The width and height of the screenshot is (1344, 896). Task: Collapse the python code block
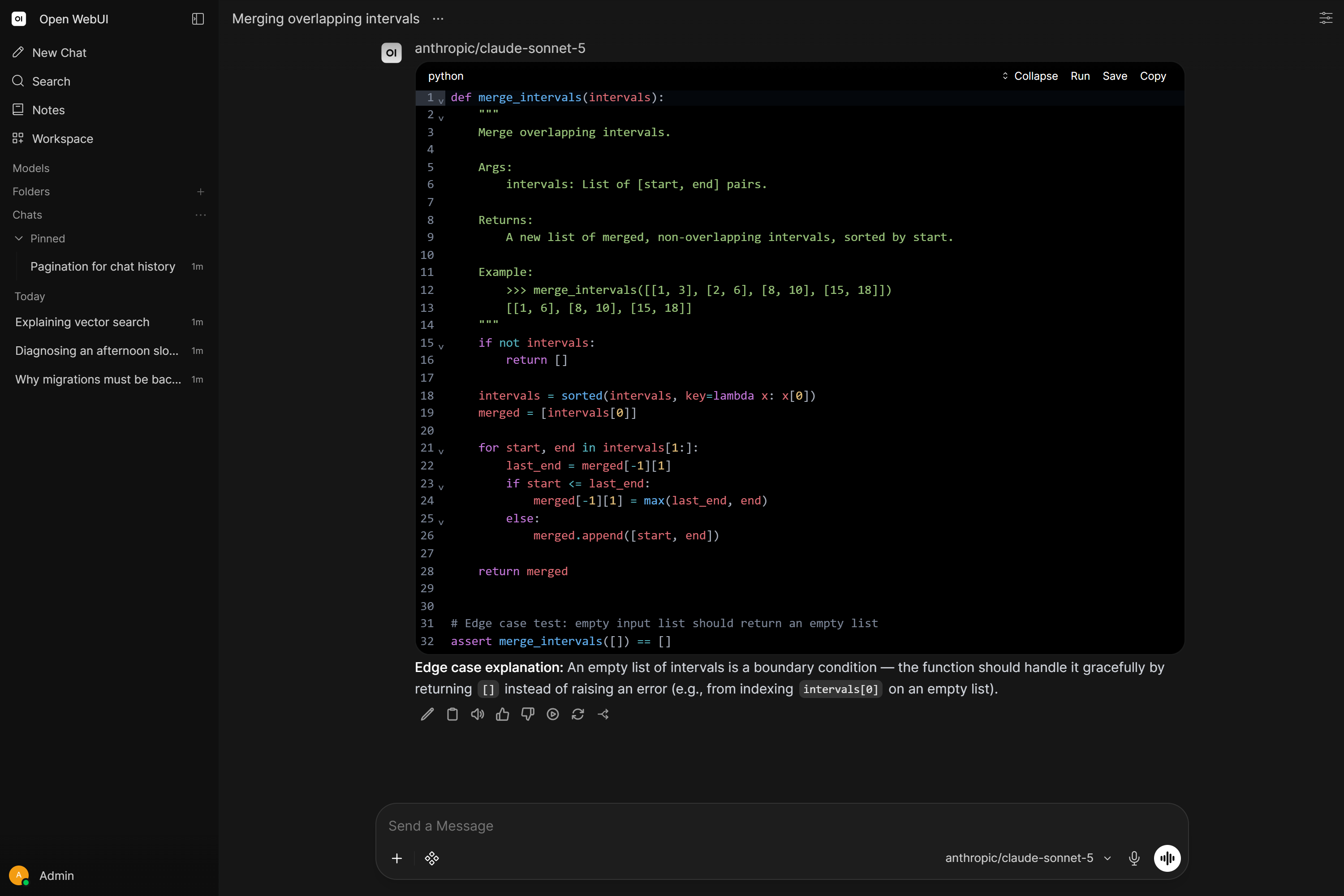pyautogui.click(x=1030, y=76)
